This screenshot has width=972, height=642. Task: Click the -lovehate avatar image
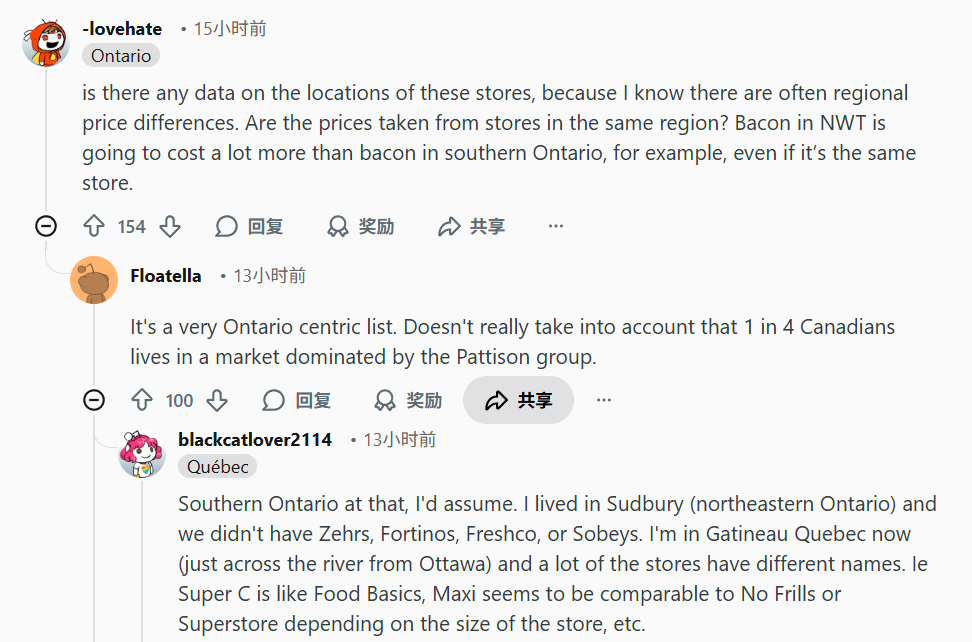click(x=45, y=44)
